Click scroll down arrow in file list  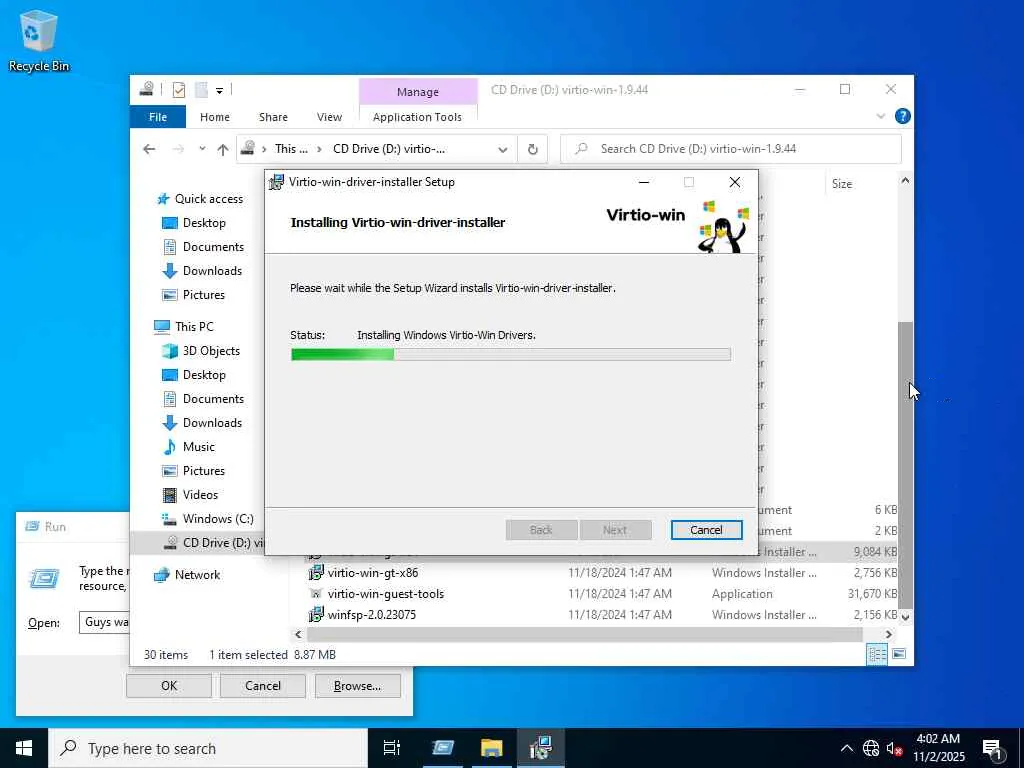pyautogui.click(x=905, y=616)
